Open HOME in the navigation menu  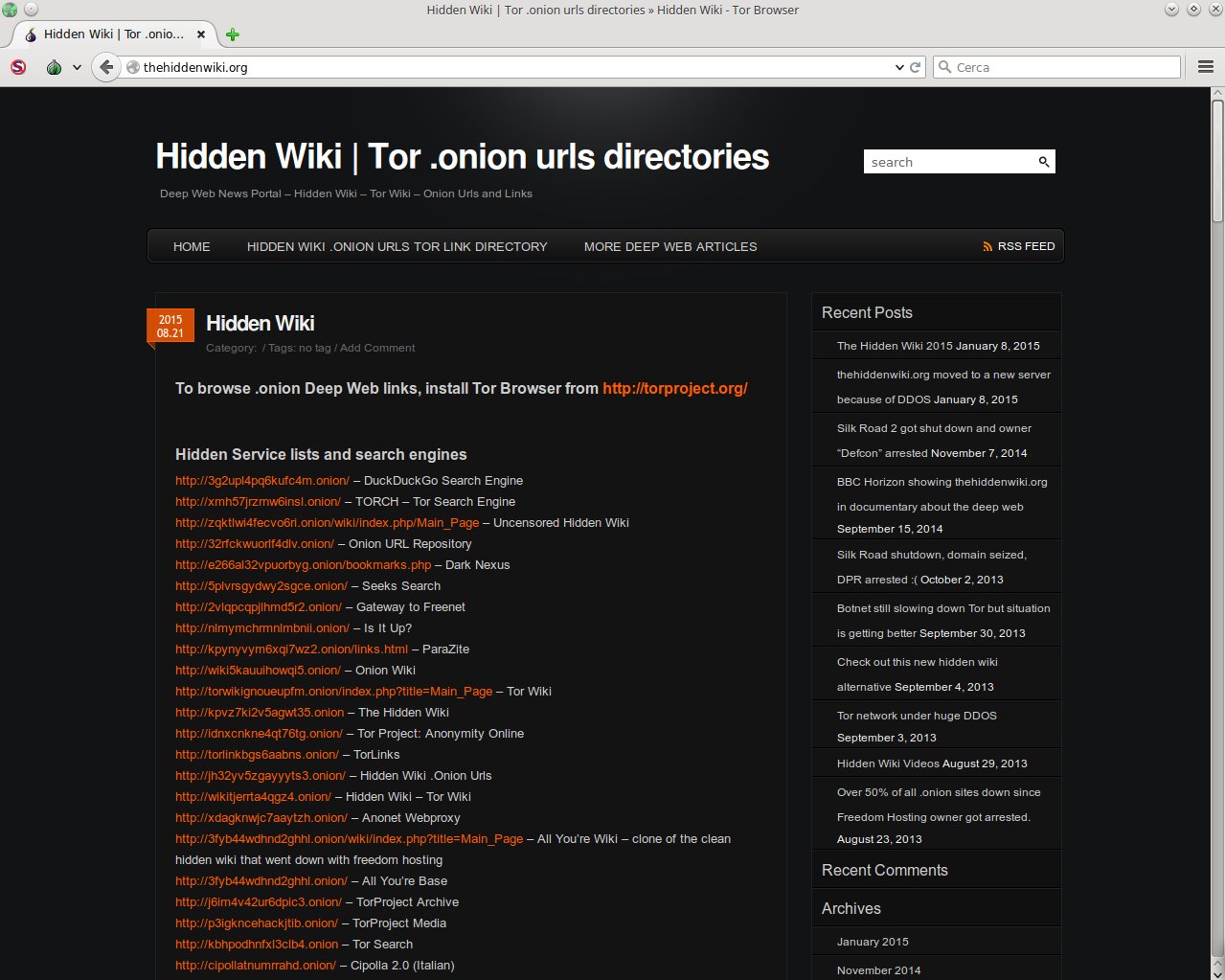click(192, 246)
